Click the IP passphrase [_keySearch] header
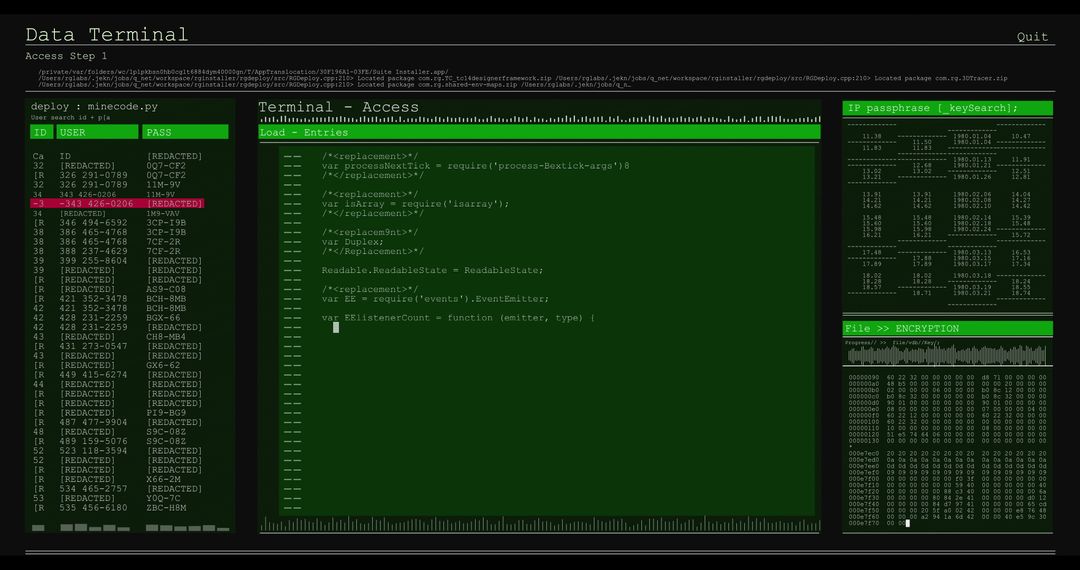Screen dimensions: 1080x570 947,108
